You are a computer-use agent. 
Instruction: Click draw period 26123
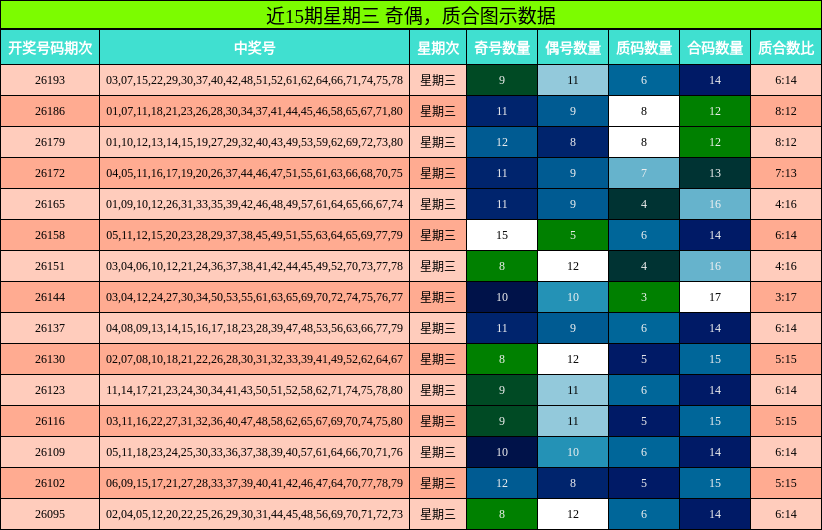click(x=50, y=390)
